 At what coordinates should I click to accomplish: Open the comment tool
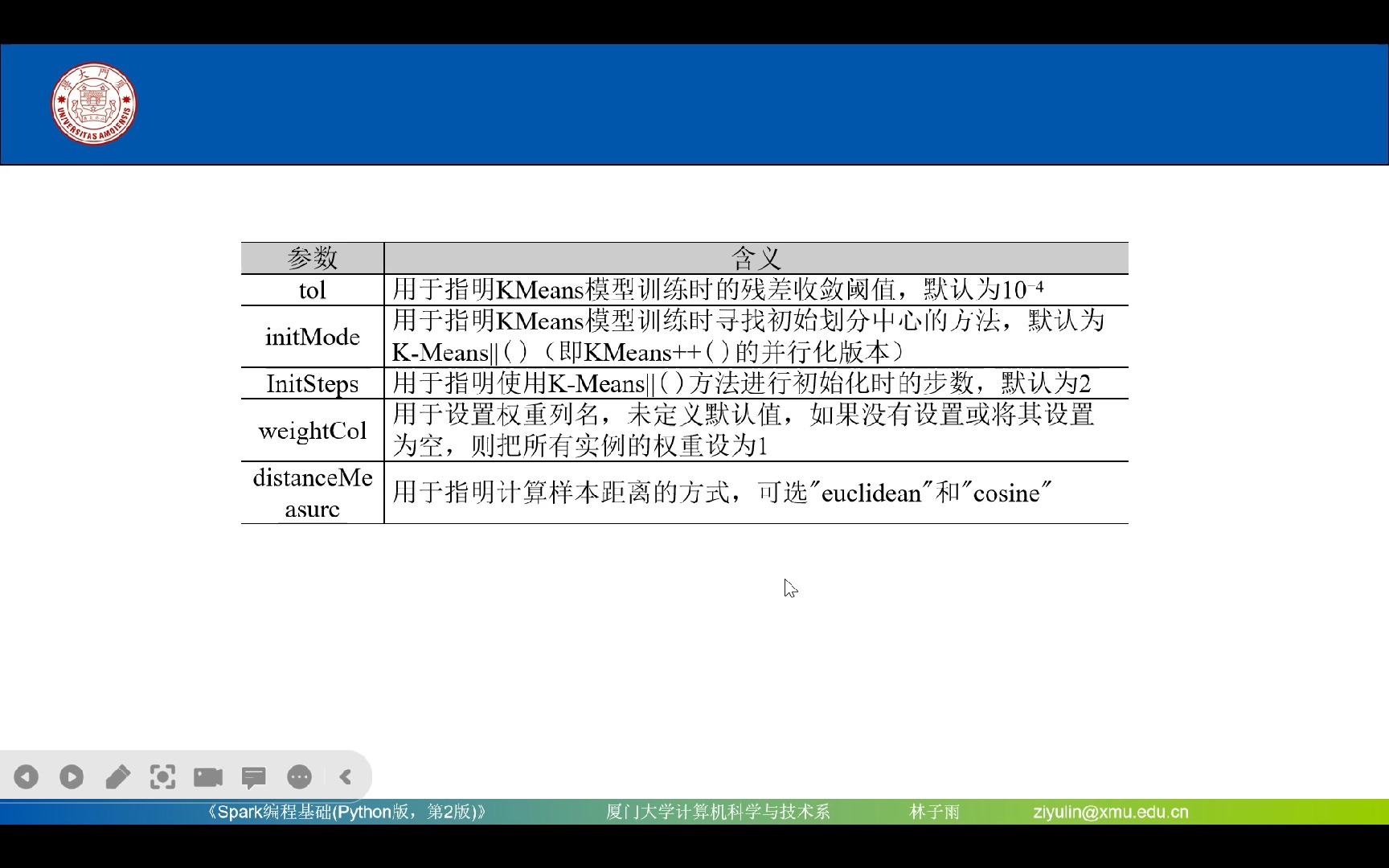click(x=254, y=776)
